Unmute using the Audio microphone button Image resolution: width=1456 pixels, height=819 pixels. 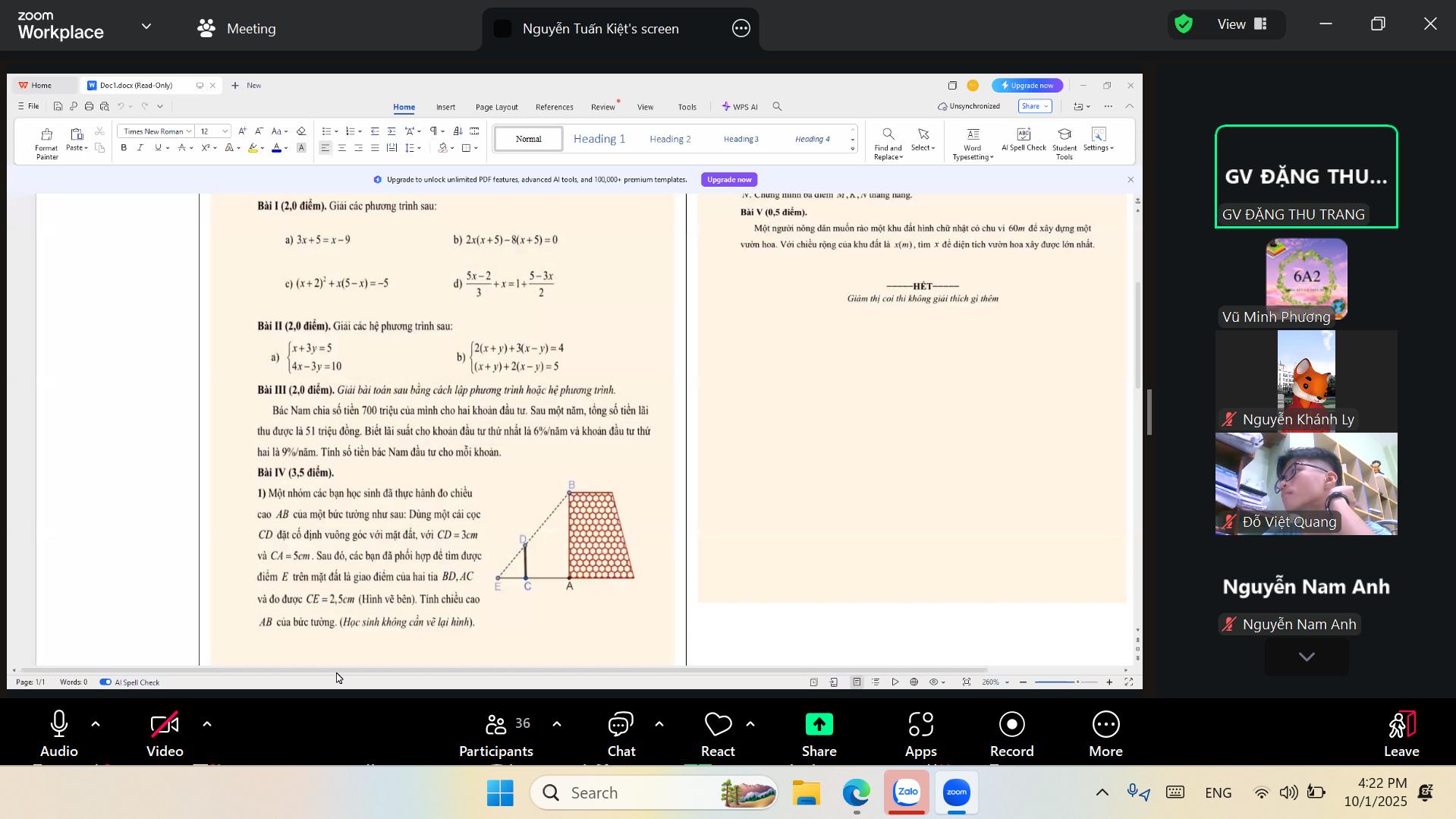[x=59, y=734]
